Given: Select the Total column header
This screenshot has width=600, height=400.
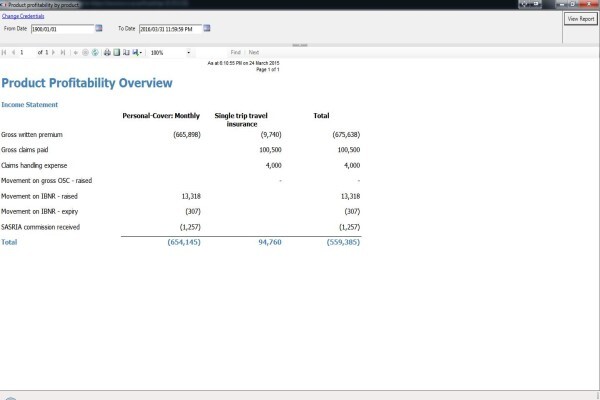Looking at the screenshot, I should pos(321,116).
